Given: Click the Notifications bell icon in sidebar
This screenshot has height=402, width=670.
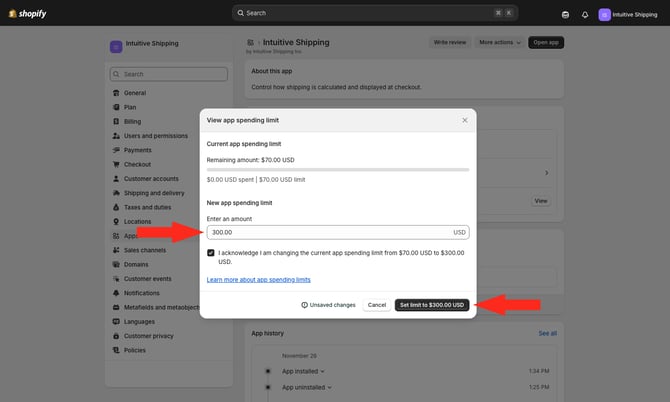Looking at the screenshot, I should [x=116, y=293].
